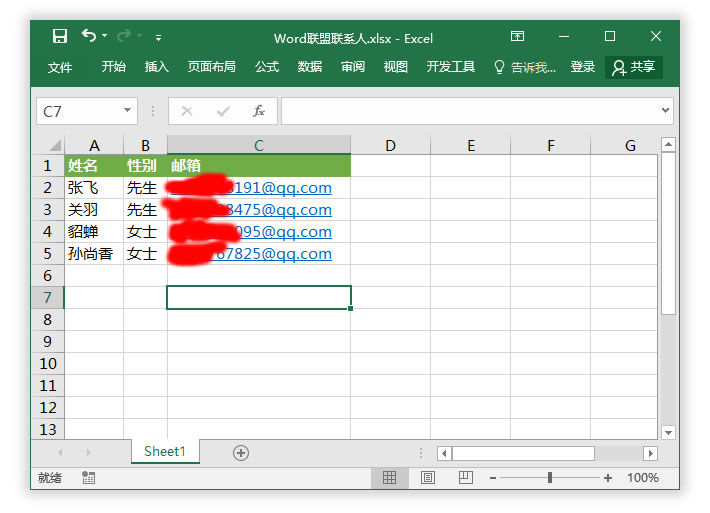The width and height of the screenshot is (710, 513).
Task: Click the horizontal scrollbar right arrow
Action: (x=651, y=453)
